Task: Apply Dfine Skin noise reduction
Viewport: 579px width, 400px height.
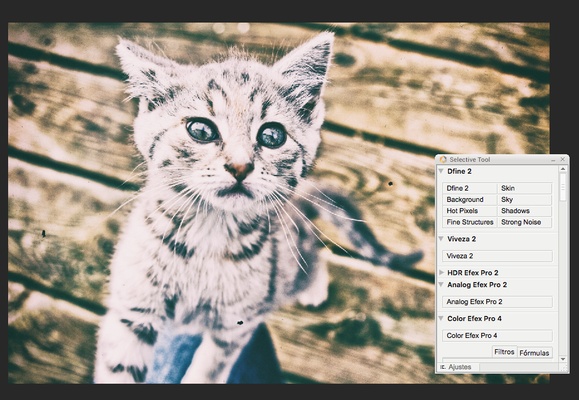Action: pos(524,188)
